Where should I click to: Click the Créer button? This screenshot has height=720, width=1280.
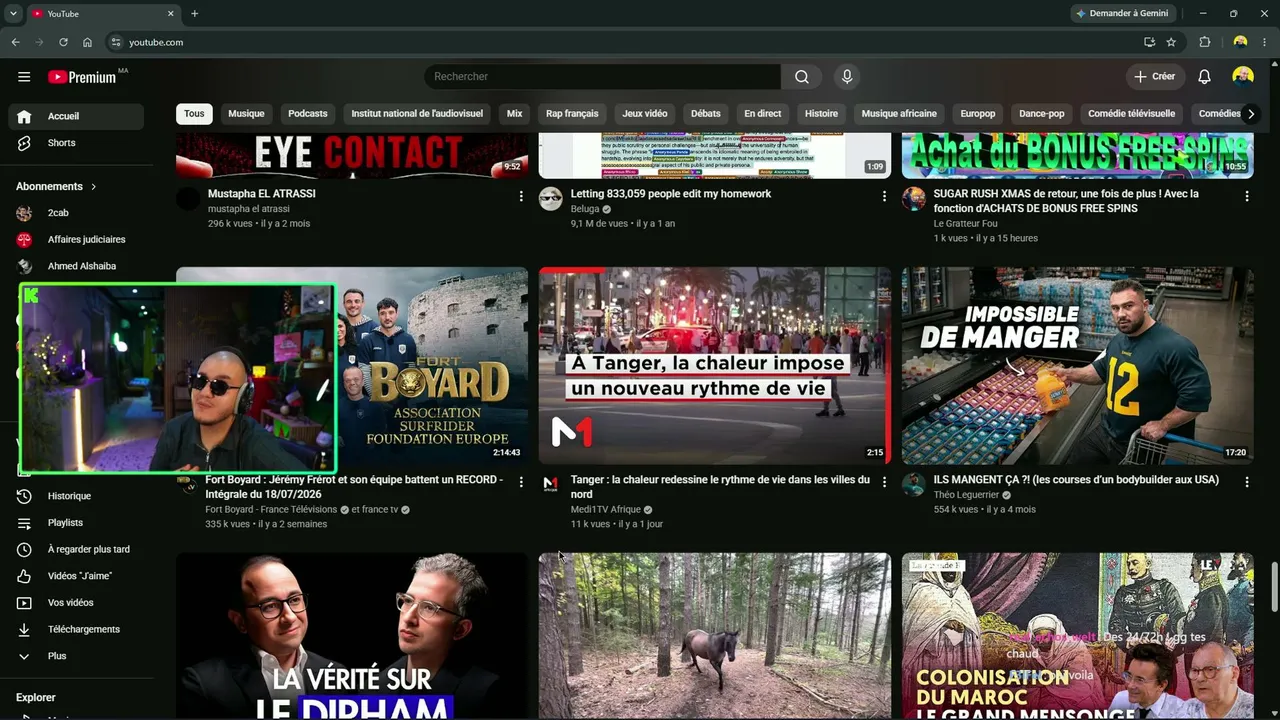(x=1155, y=77)
